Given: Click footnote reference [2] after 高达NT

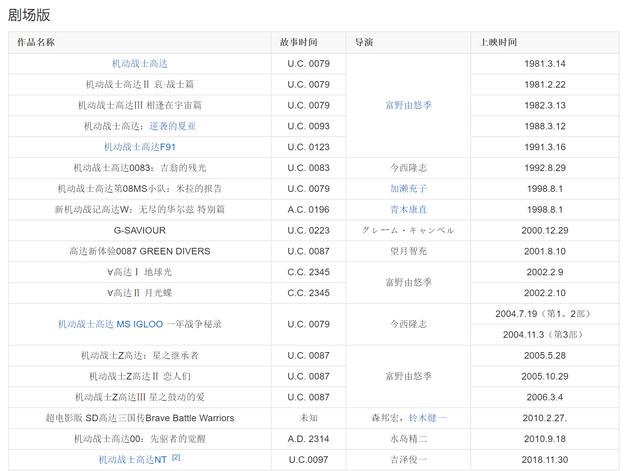Looking at the screenshot, I should (x=176, y=458).
